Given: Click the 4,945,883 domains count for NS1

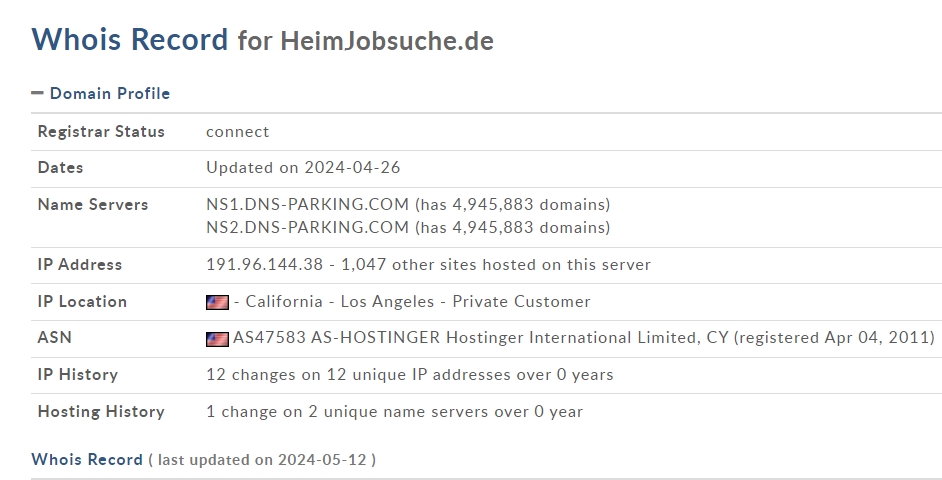Looking at the screenshot, I should point(512,204).
